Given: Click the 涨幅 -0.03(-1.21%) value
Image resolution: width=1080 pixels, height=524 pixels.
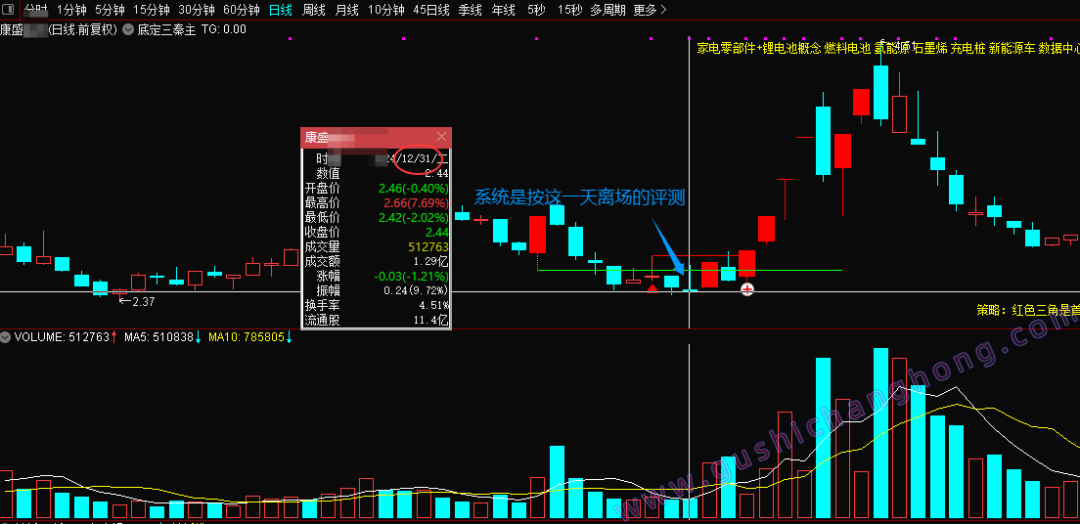Looking at the screenshot, I should (x=411, y=276).
